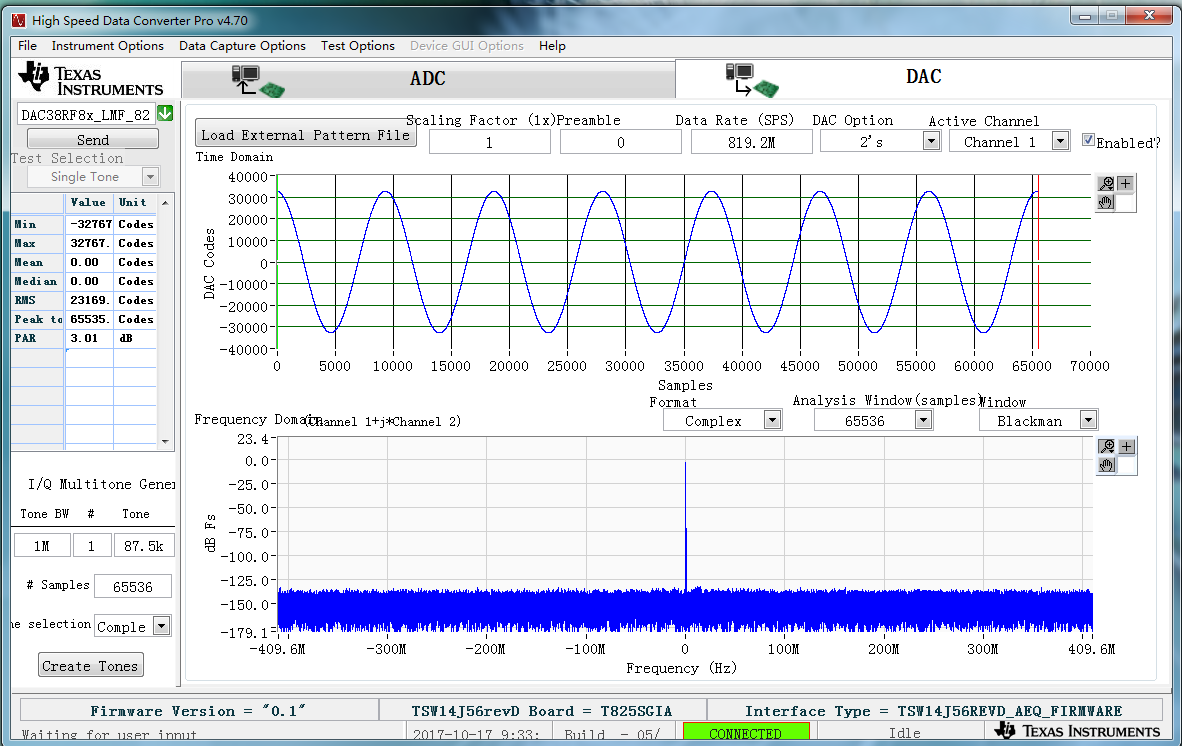Click the Value column header in statistics table

coord(89,202)
